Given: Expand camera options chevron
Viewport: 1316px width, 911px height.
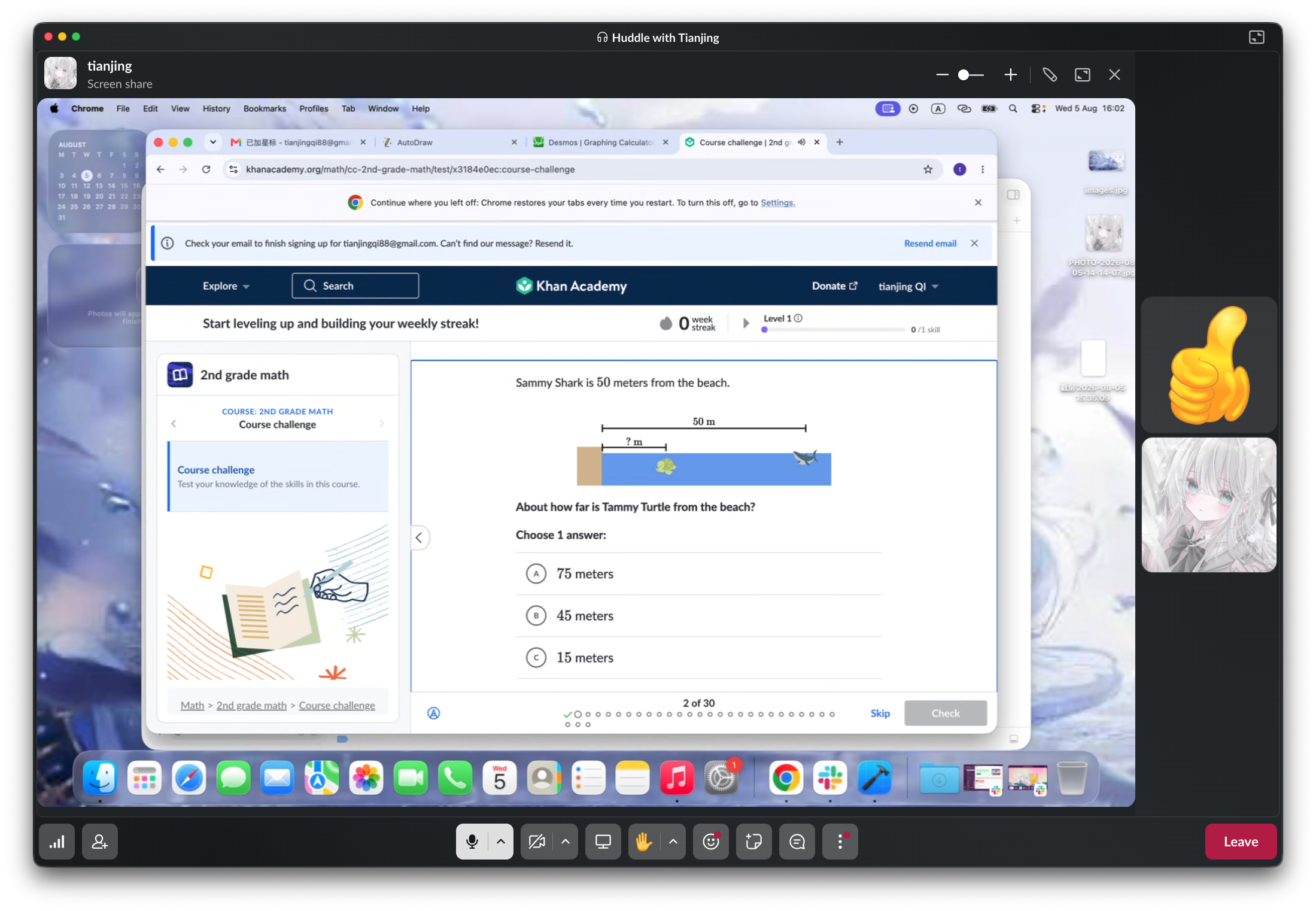Looking at the screenshot, I should (x=566, y=842).
